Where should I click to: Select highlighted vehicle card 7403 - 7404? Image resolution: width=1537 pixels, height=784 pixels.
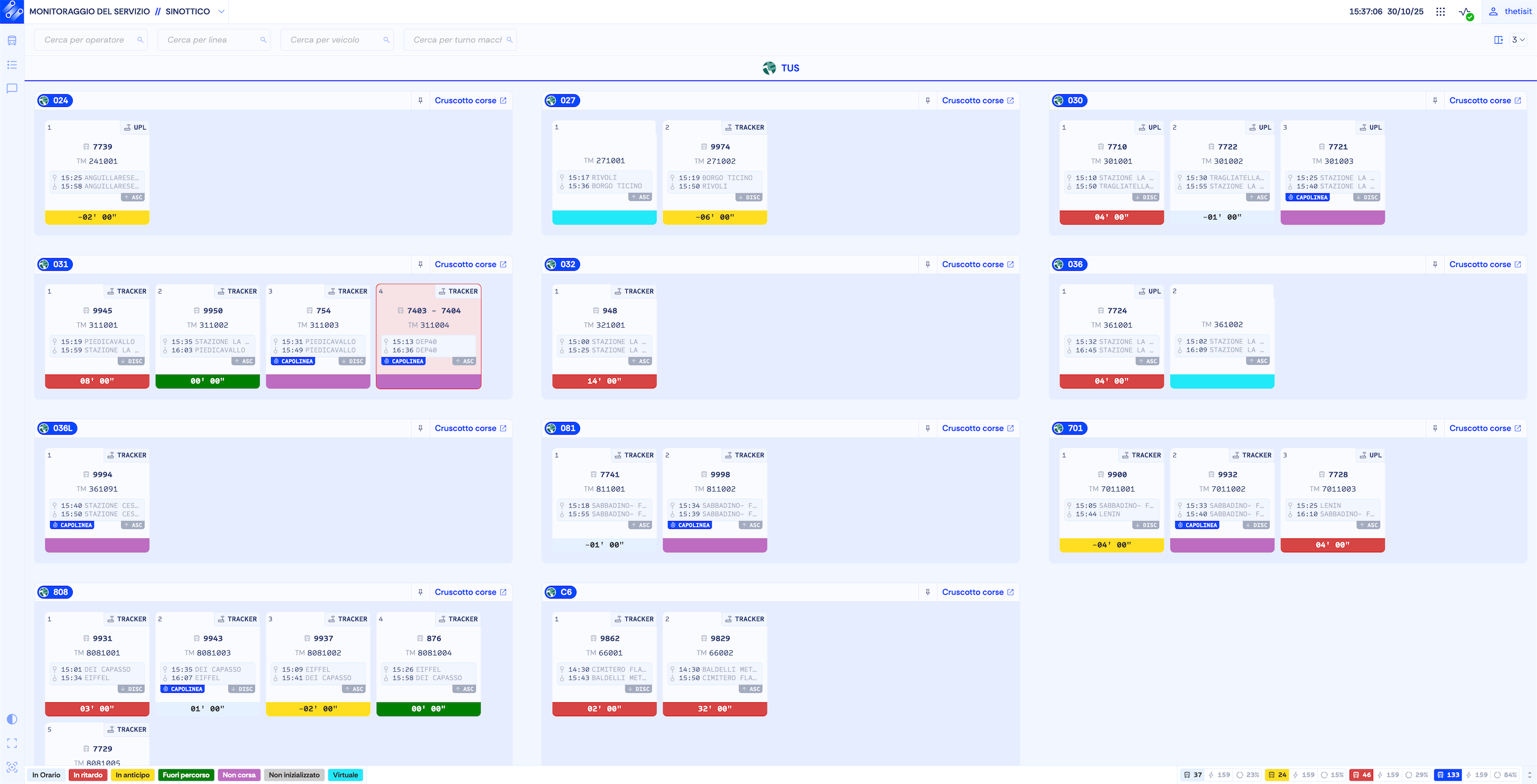pos(429,336)
